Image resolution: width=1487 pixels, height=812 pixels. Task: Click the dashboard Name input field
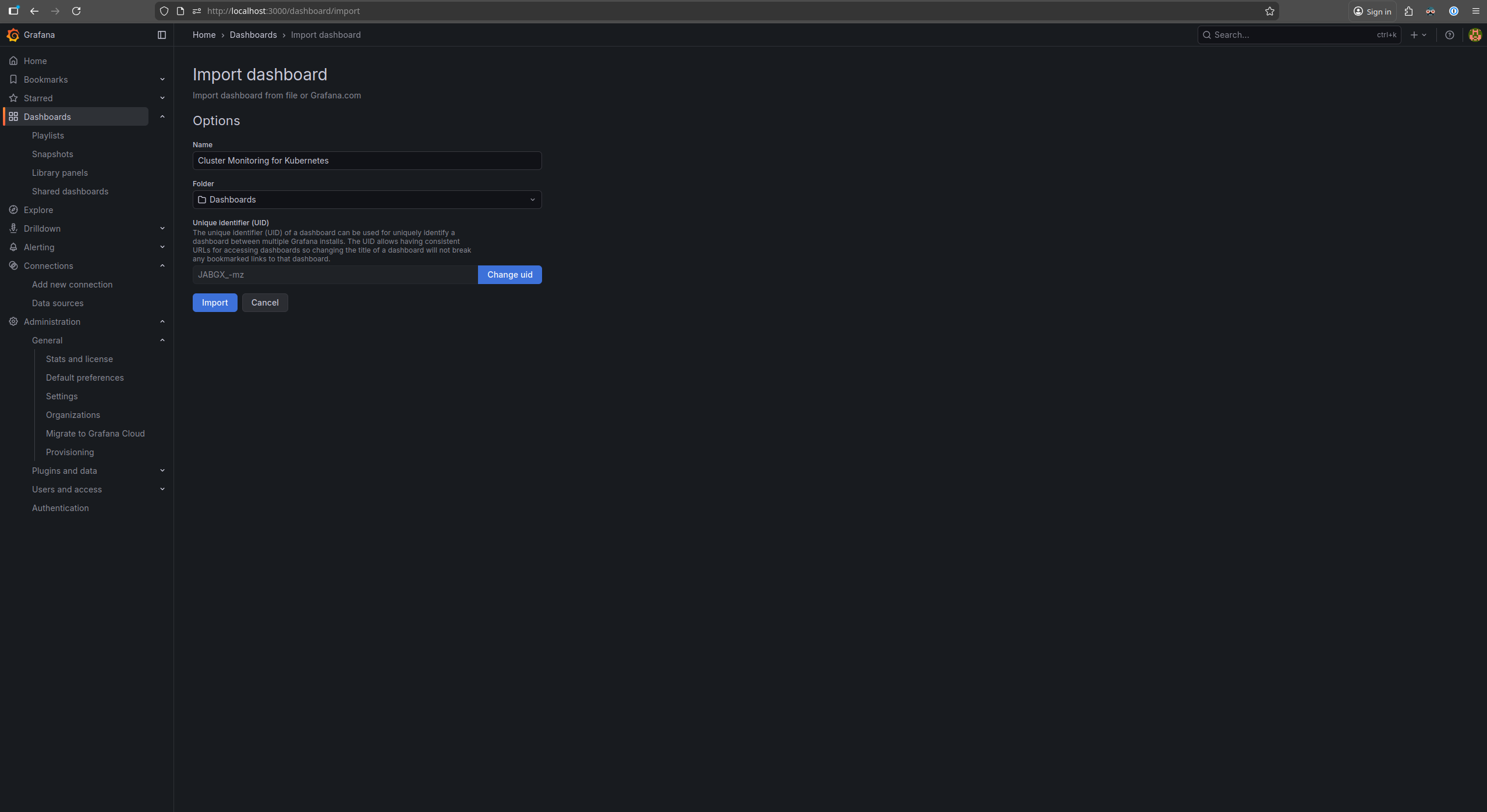[366, 160]
